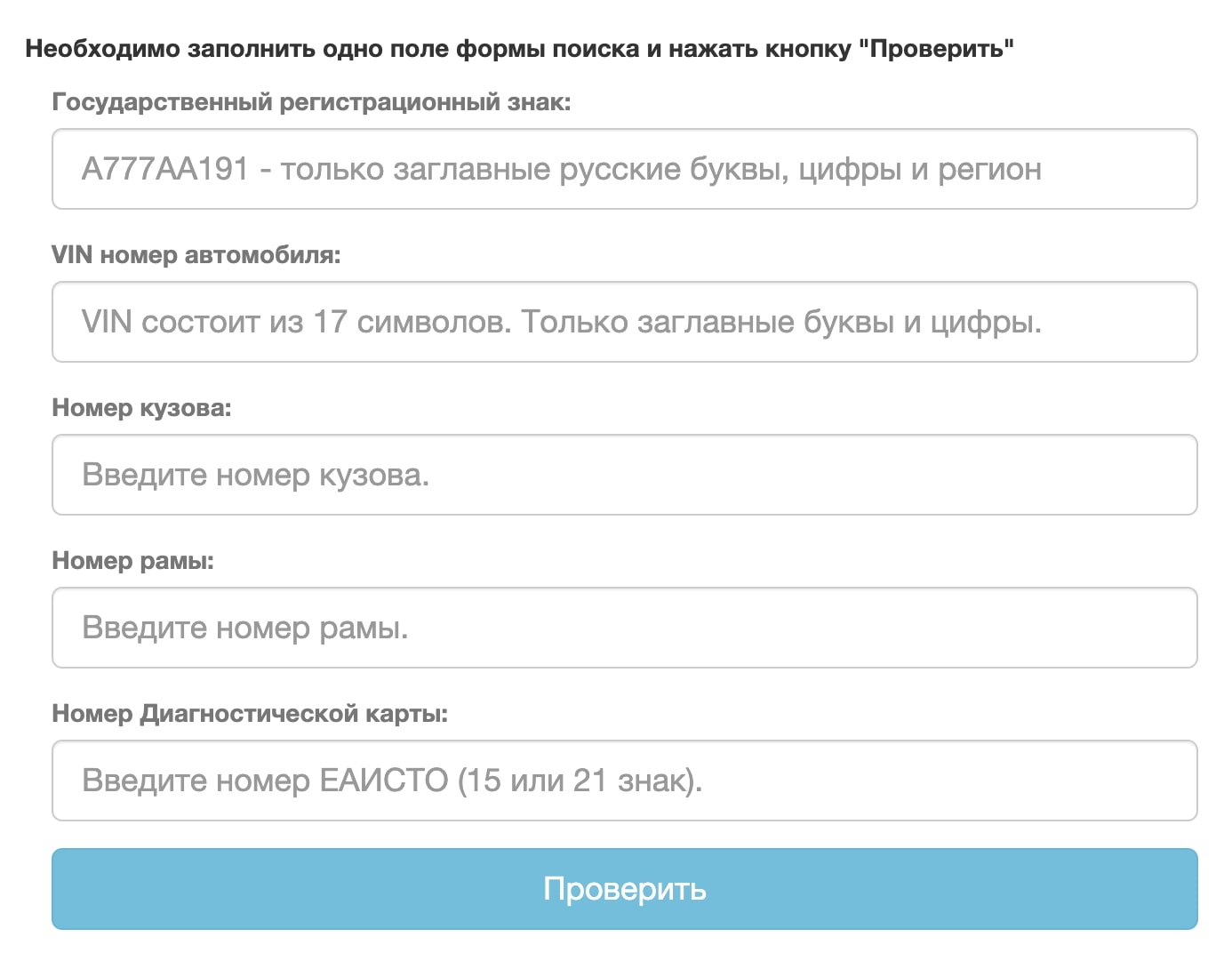The height and width of the screenshot is (969, 1232).
Task: Focus the Государственный регистрационный знак input field
Action: click(x=624, y=169)
